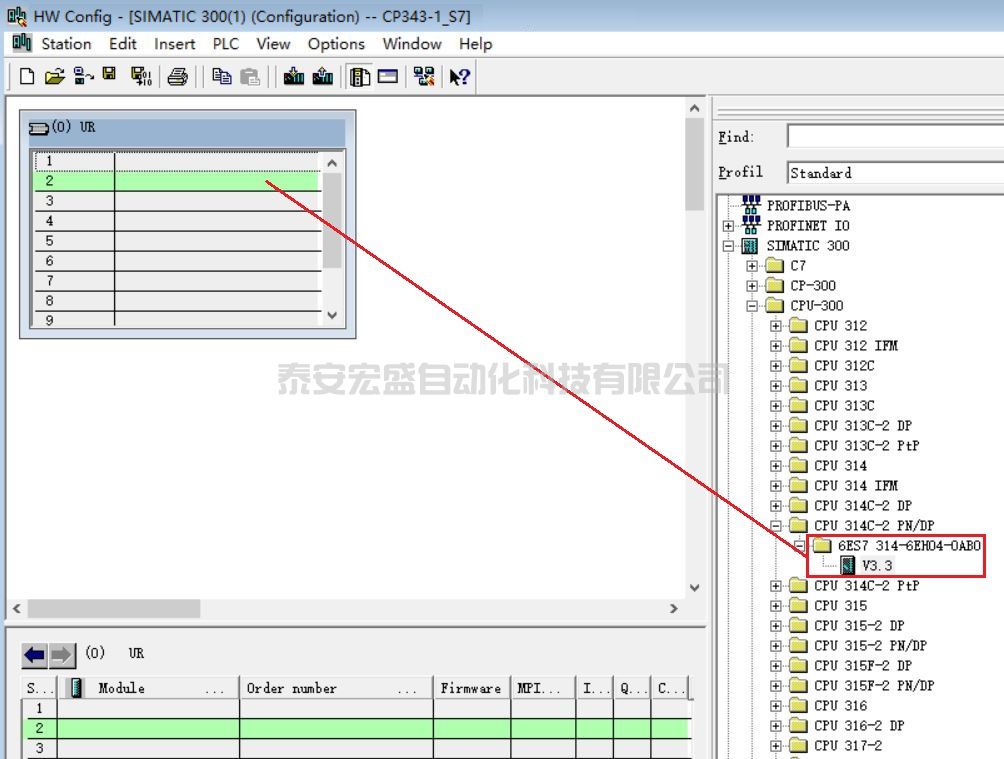Expand the PROFINET IO tree node
Image resolution: width=1004 pixels, height=759 pixels.
(729, 226)
